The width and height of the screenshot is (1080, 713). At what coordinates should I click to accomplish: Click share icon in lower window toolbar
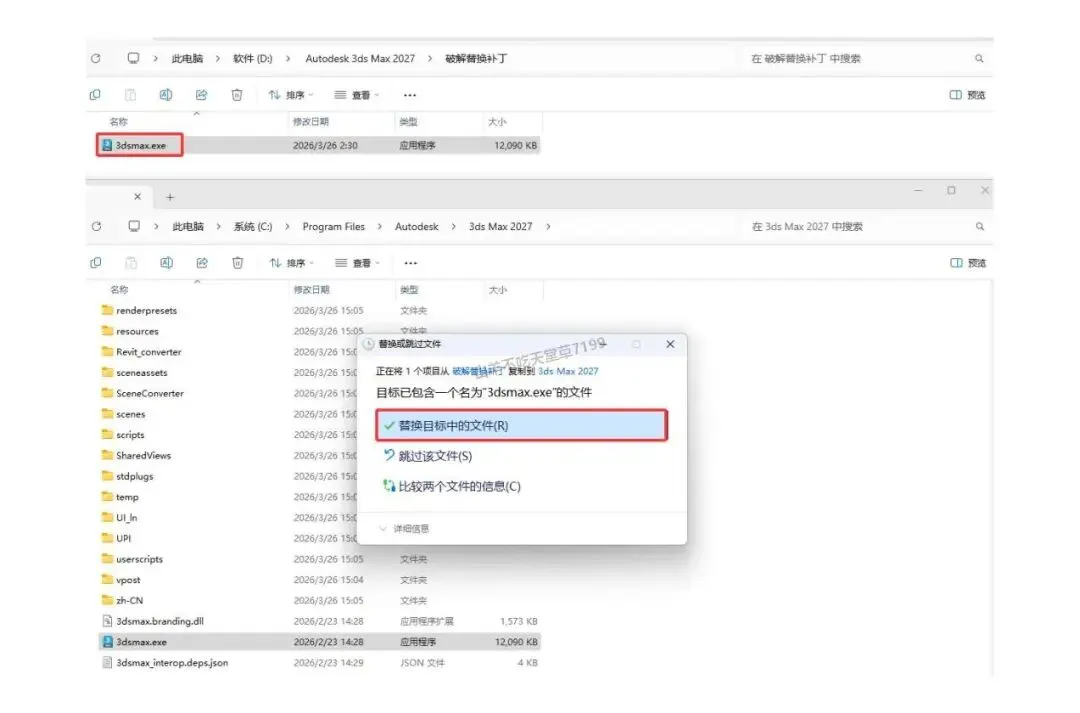coord(202,263)
